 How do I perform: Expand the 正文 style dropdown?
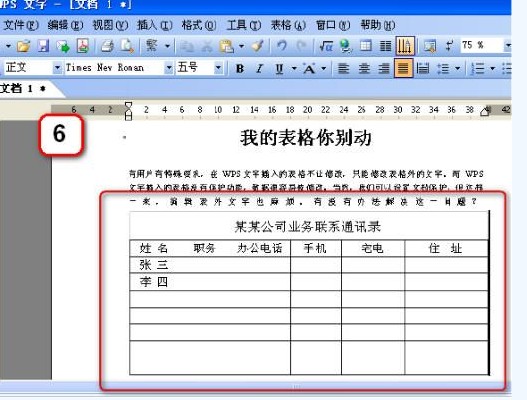[x=57, y=68]
